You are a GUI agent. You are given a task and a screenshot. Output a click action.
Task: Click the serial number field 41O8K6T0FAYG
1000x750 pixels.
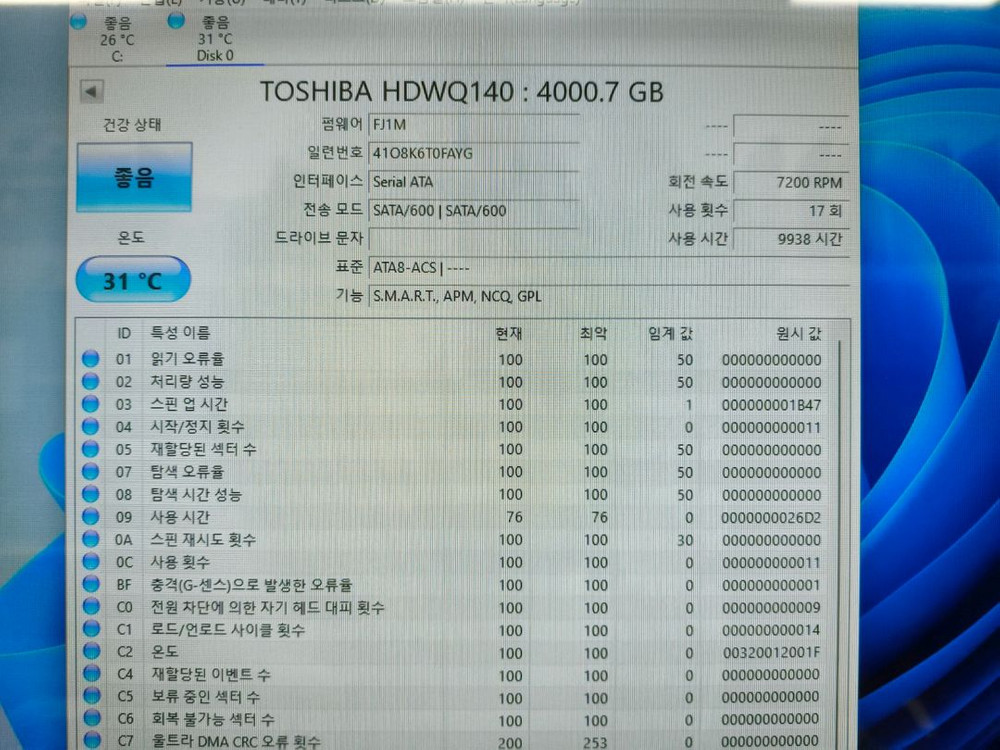coord(474,153)
